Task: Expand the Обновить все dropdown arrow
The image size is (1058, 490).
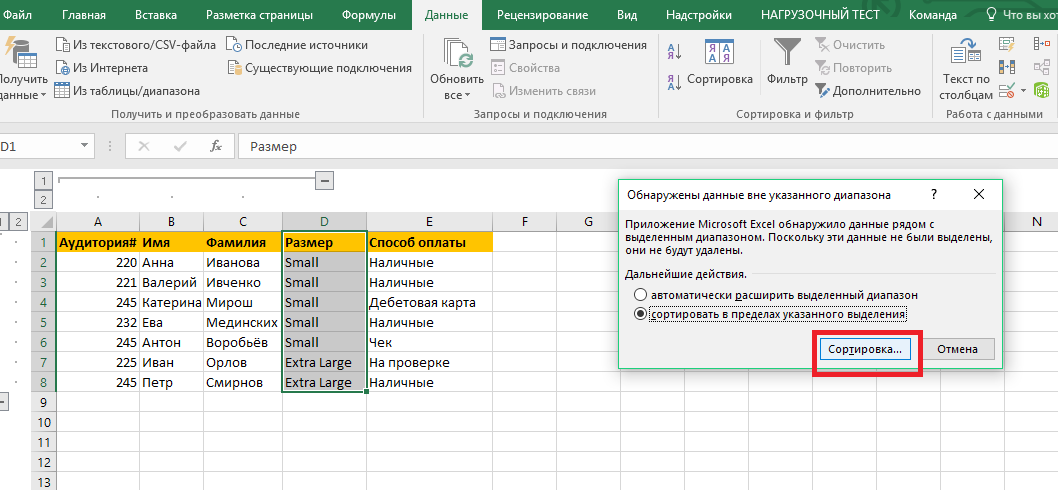Action: [466, 96]
